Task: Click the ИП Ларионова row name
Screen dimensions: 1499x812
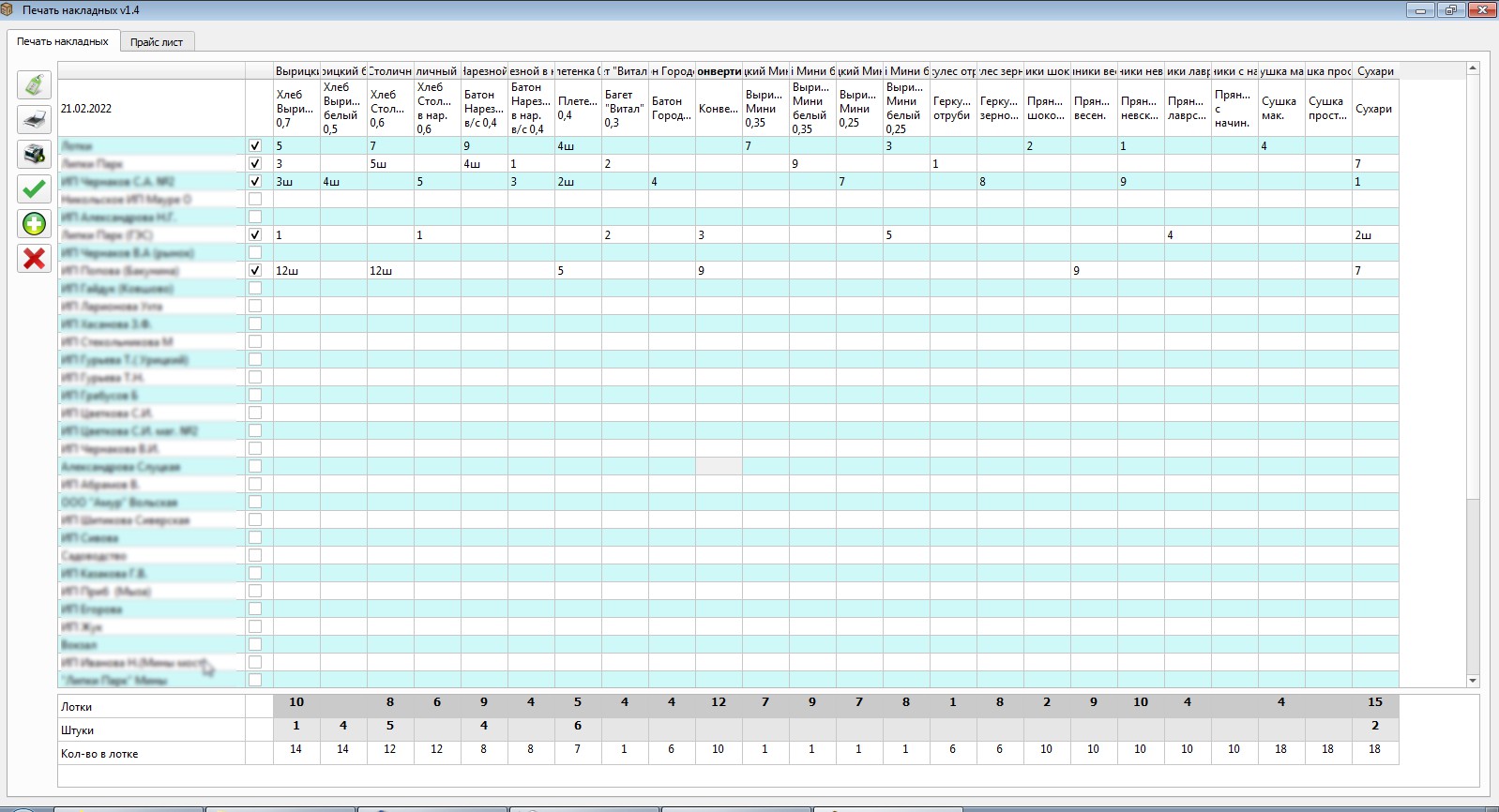Action: point(151,307)
